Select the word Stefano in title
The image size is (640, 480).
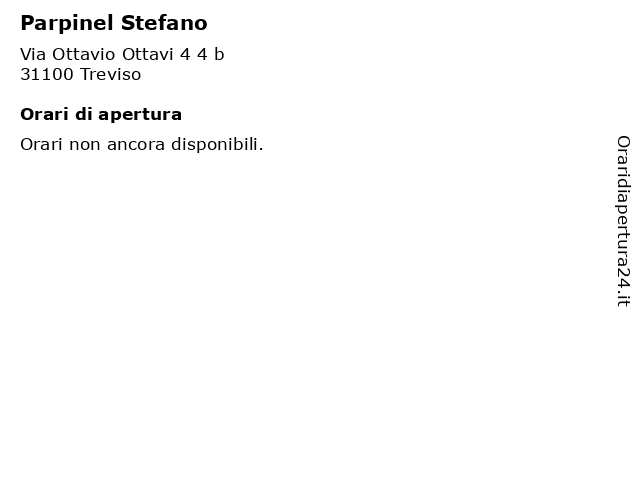point(164,23)
